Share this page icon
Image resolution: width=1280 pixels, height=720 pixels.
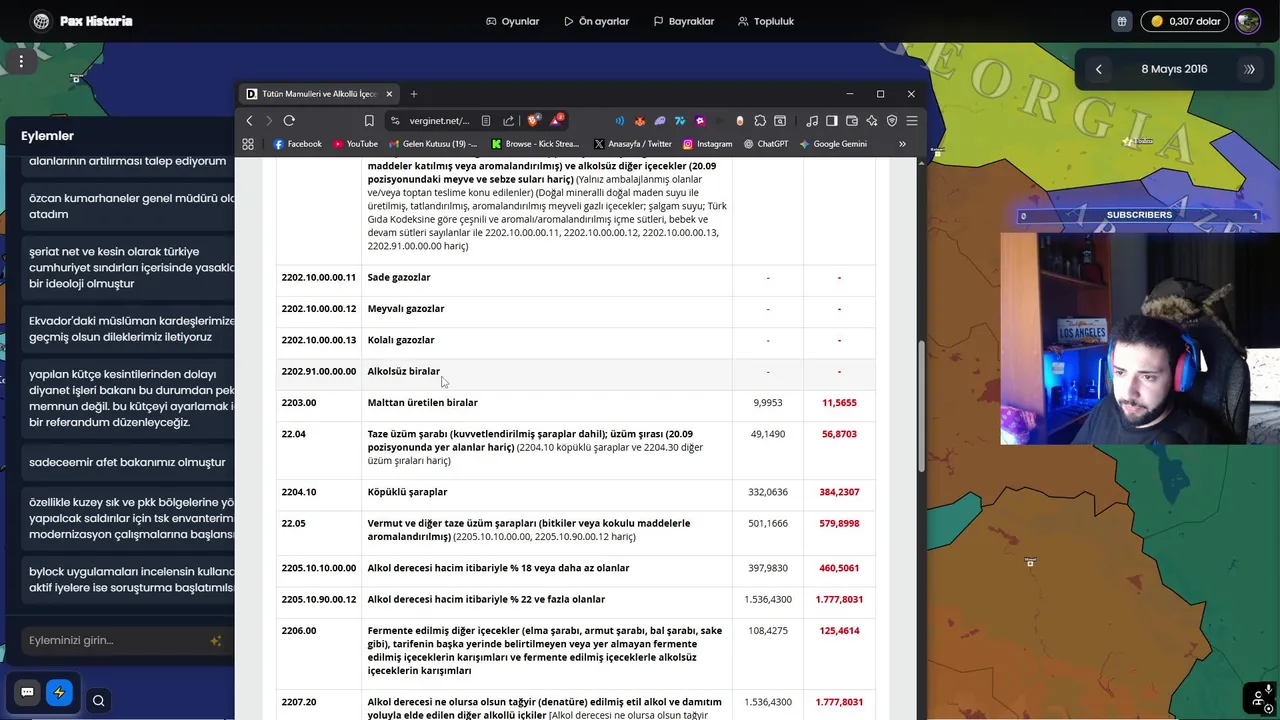pyautogui.click(x=508, y=120)
